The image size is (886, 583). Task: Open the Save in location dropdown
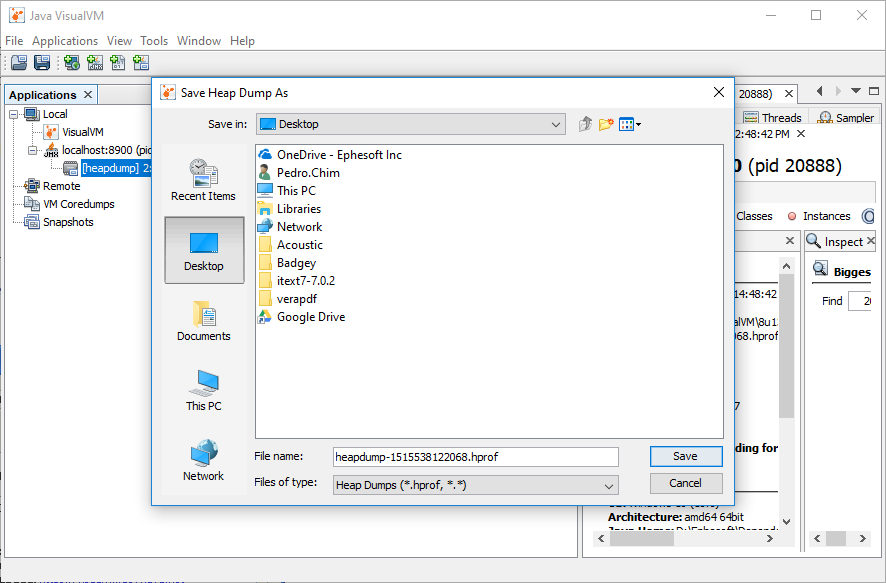click(411, 124)
